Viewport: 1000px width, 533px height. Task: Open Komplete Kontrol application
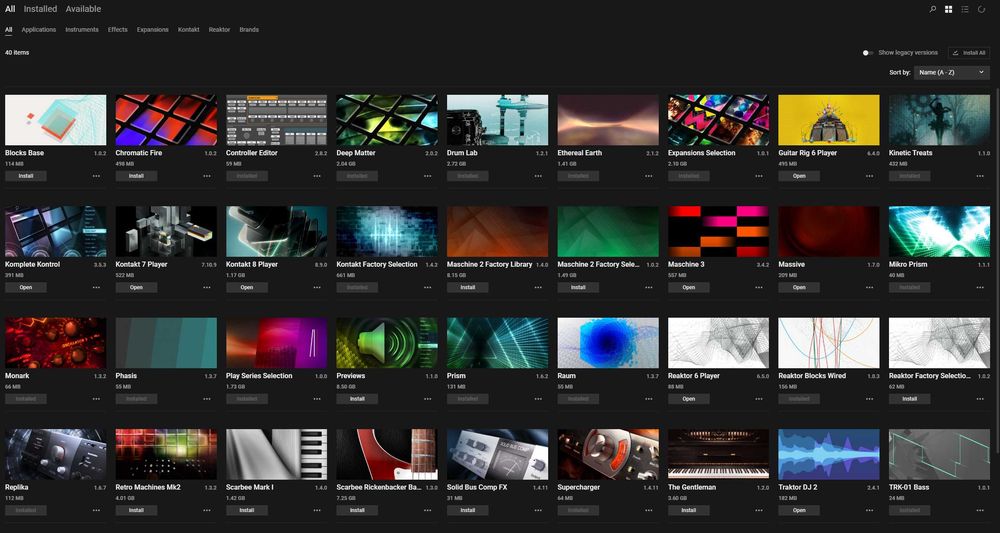pyautogui.click(x=26, y=288)
